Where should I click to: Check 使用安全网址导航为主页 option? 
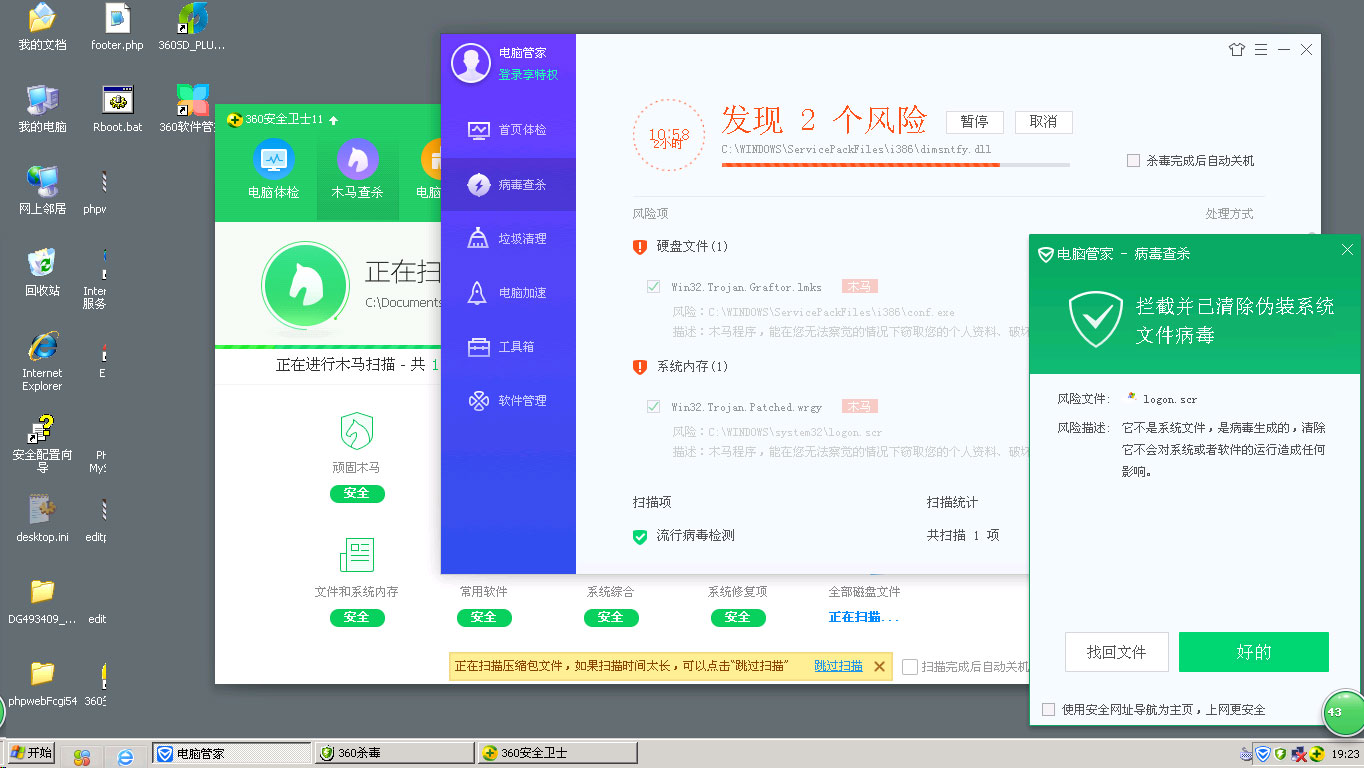pyautogui.click(x=1048, y=709)
